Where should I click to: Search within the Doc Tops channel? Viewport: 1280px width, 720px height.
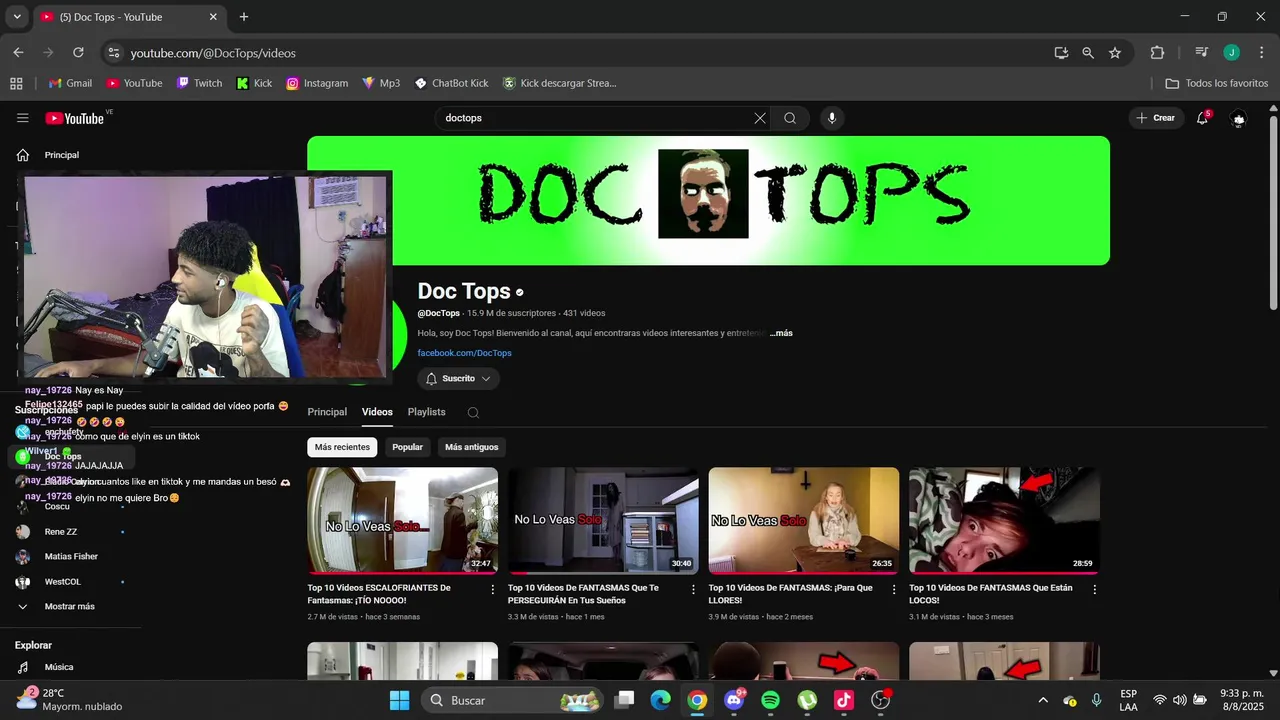coord(473,412)
